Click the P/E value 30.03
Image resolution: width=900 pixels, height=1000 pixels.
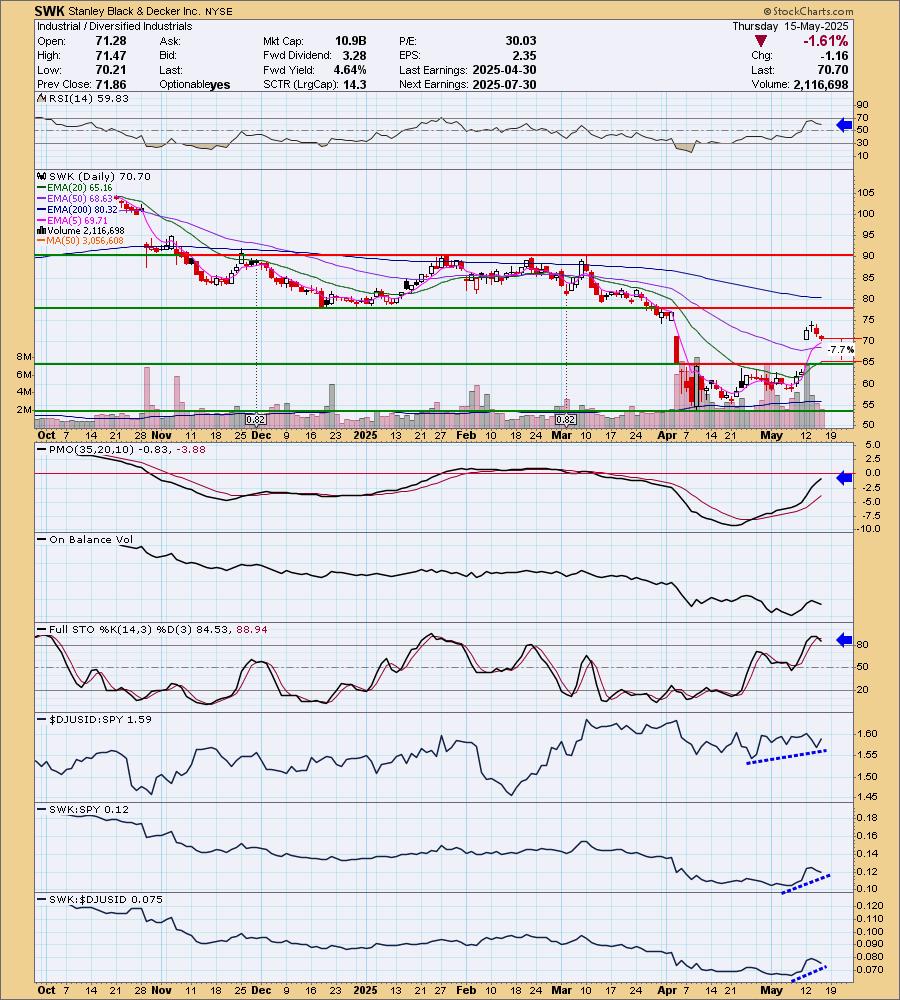(521, 41)
